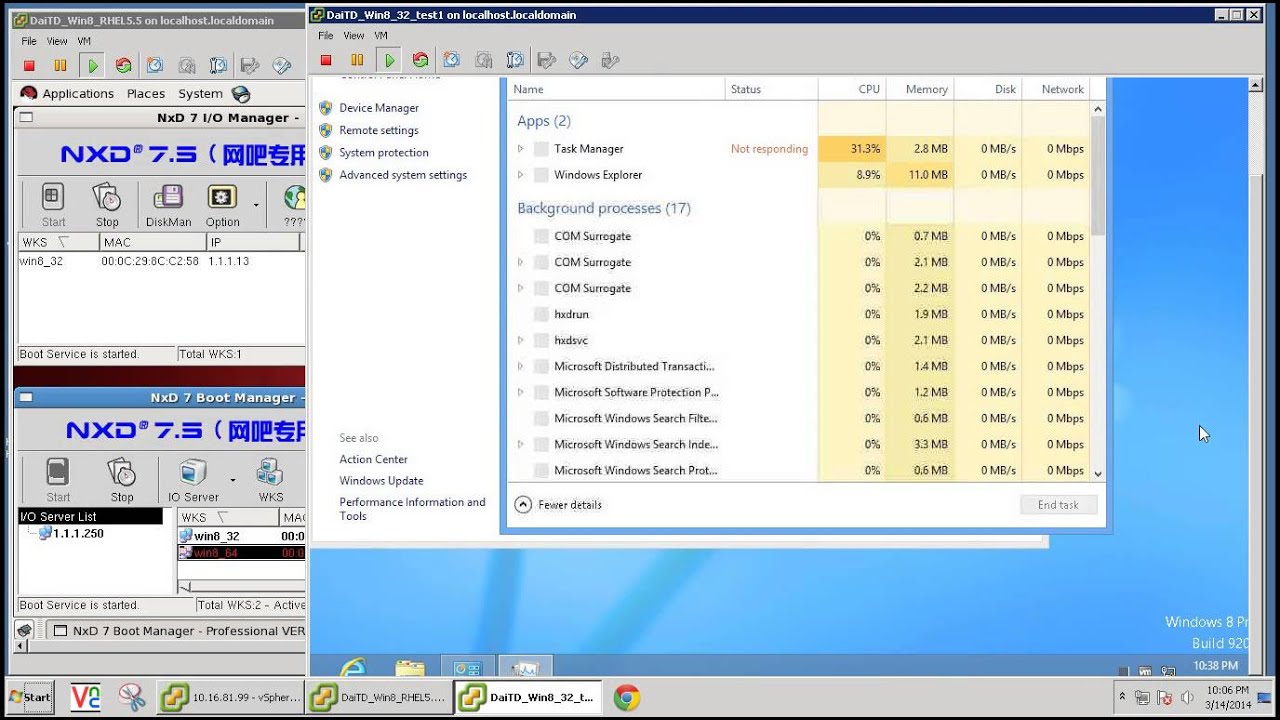Image resolution: width=1280 pixels, height=720 pixels.
Task: Open System menu in RHEL panel
Action: click(200, 94)
